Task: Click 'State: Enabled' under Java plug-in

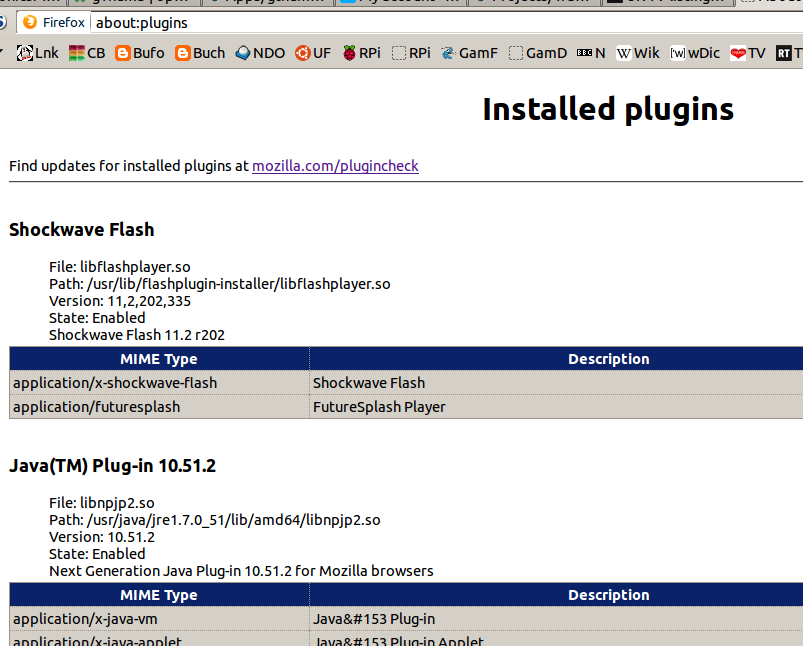Action: point(97,554)
